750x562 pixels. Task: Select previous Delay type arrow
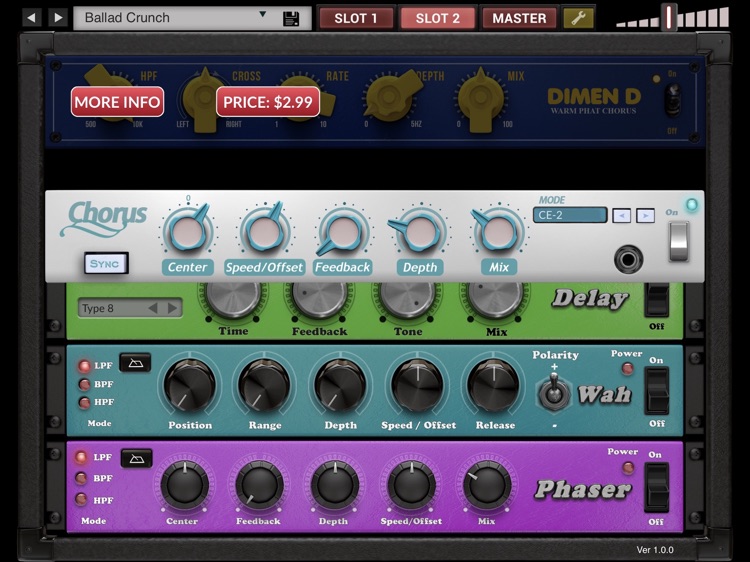point(153,308)
